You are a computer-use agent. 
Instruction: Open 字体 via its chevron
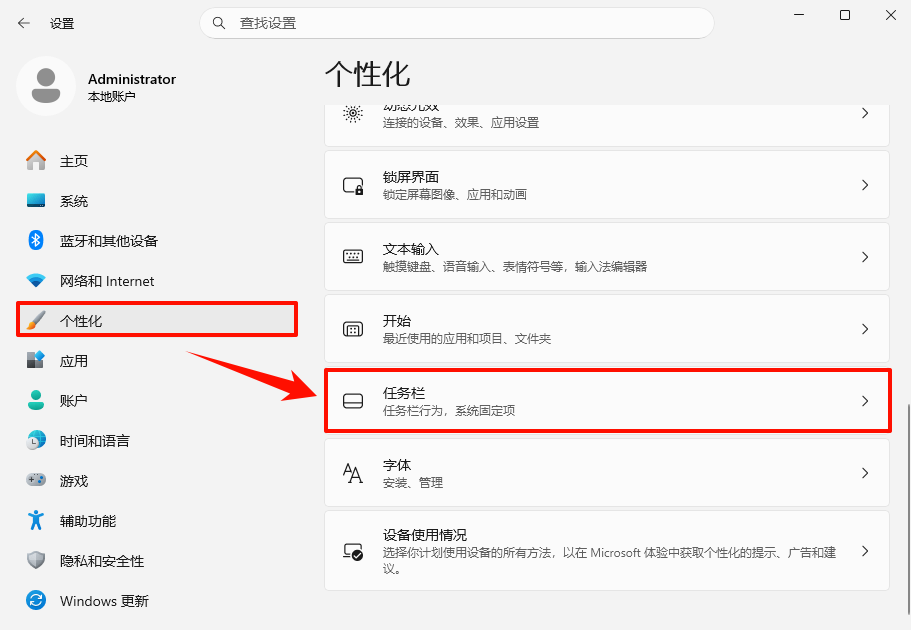click(x=865, y=473)
